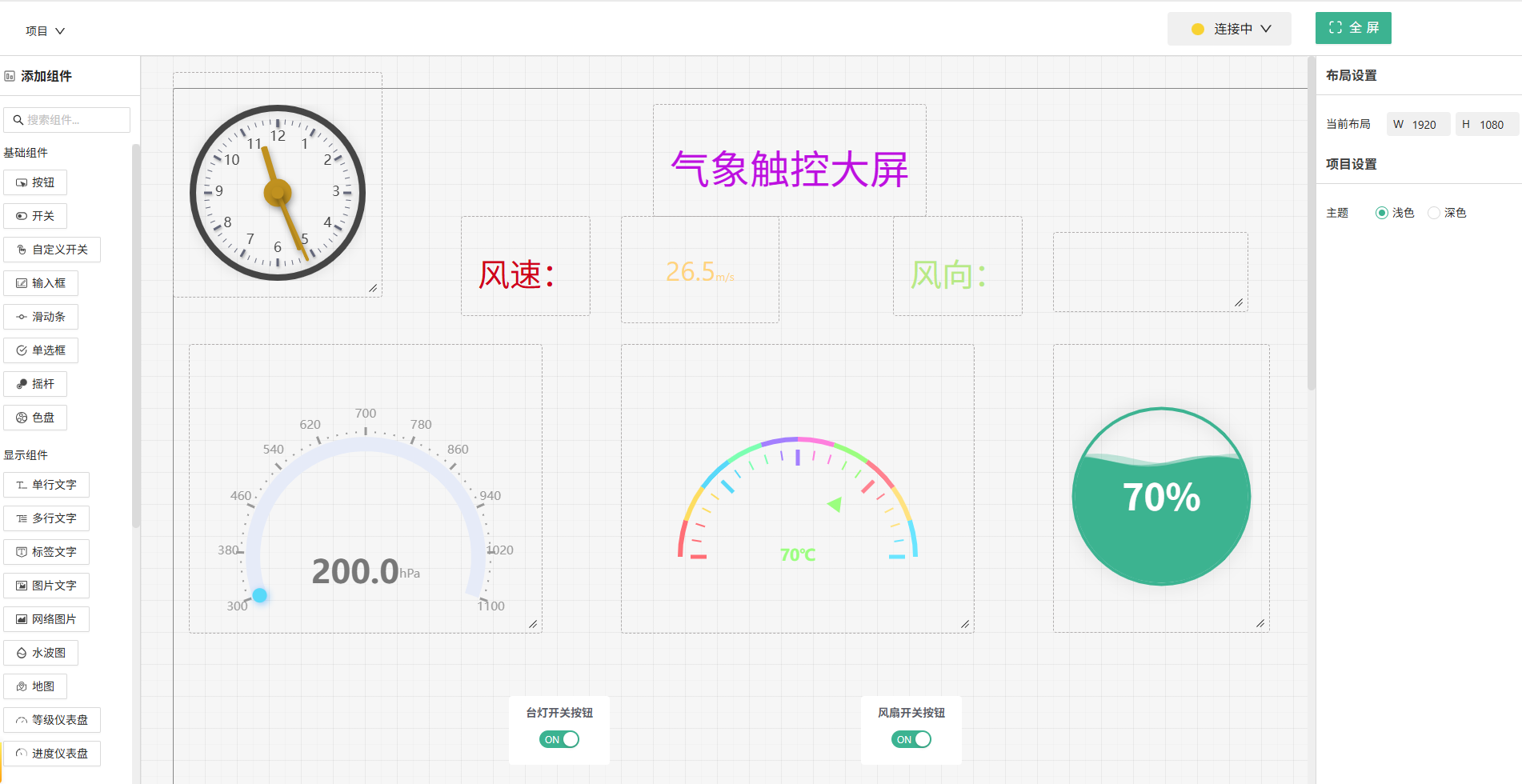Screen dimensions: 1522x784
Task: Open the 连接中 status dropdown
Action: tap(1229, 29)
